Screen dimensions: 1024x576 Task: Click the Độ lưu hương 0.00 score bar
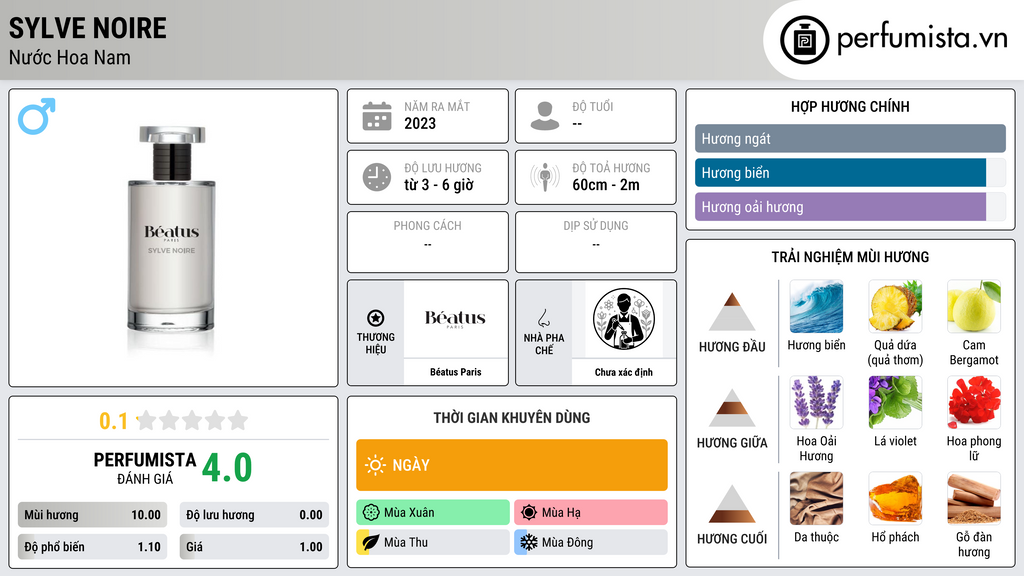(254, 515)
